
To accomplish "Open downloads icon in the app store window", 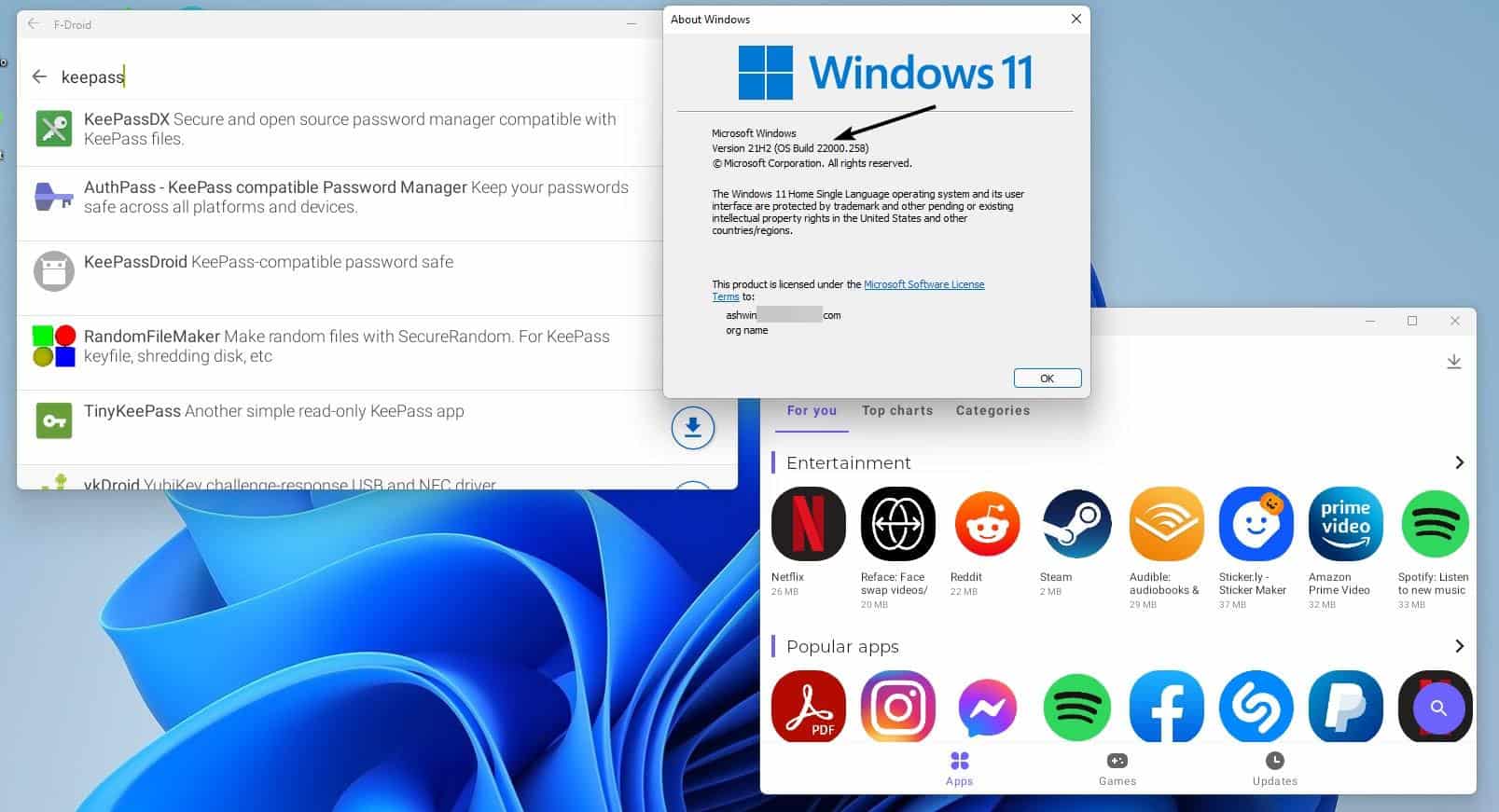I will coord(1453,362).
